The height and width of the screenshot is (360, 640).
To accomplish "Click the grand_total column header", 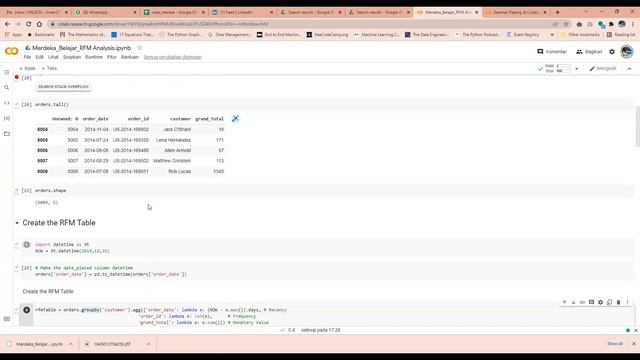I will click(209, 119).
